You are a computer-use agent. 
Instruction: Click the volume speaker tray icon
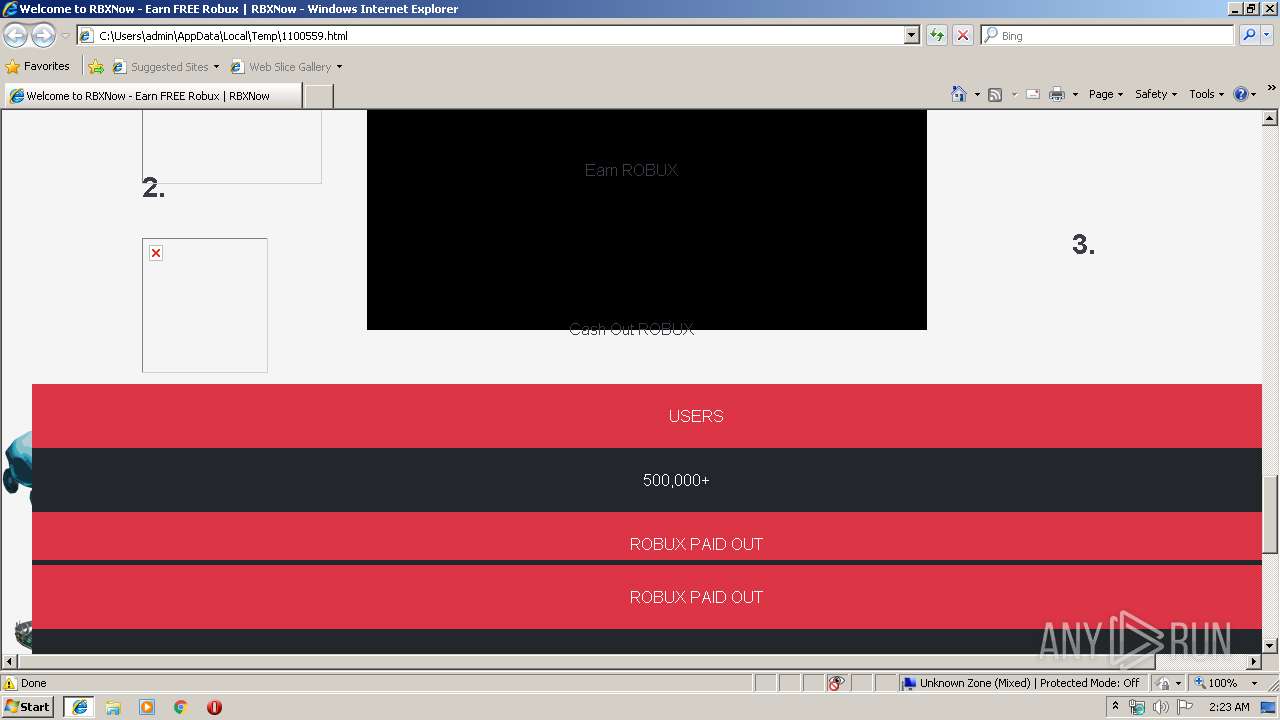pyautogui.click(x=1160, y=707)
